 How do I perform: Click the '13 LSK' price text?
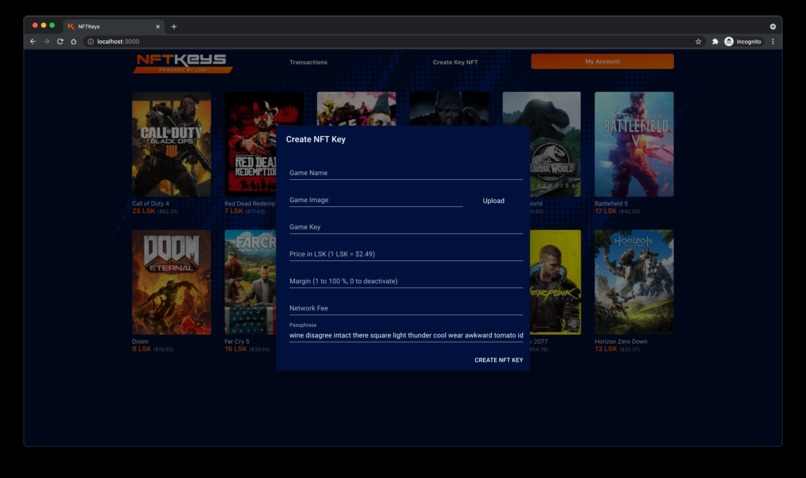[x=606, y=349]
